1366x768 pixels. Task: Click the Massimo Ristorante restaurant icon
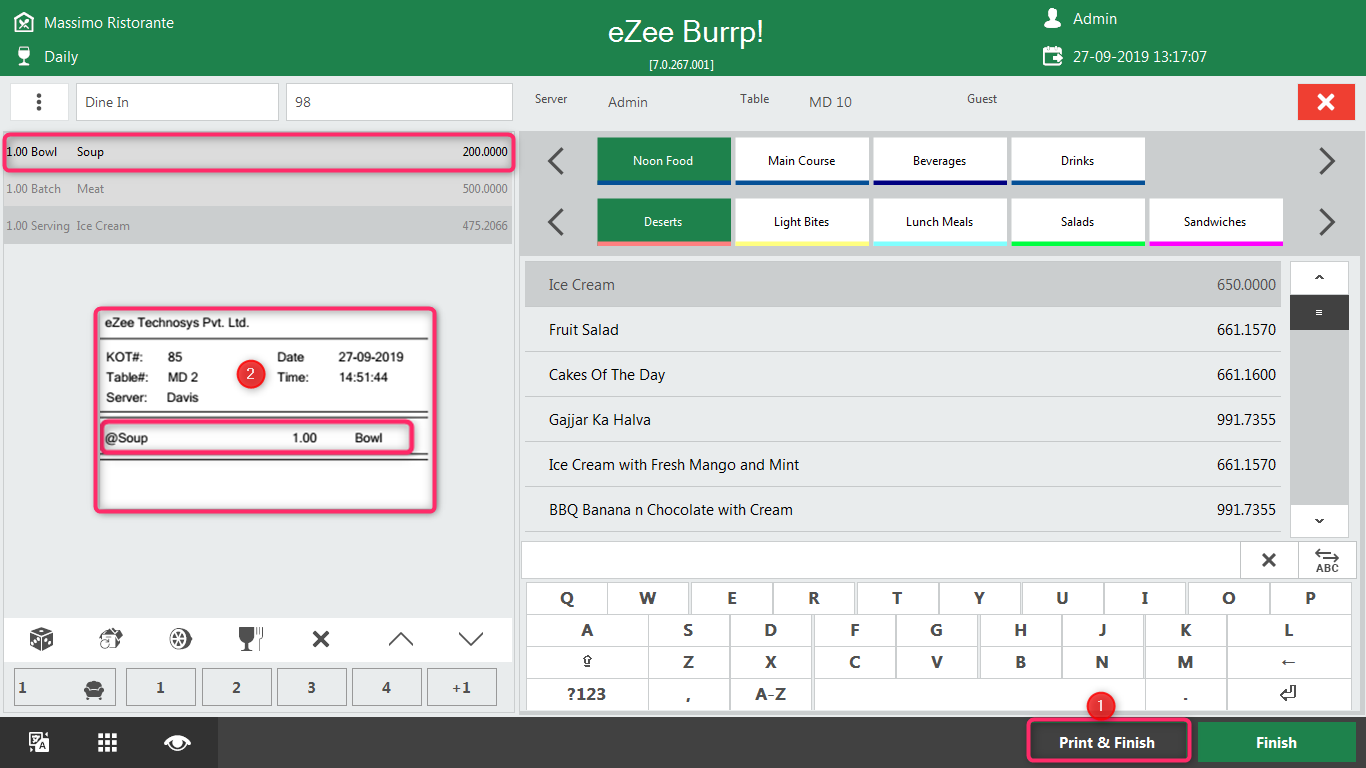24,21
